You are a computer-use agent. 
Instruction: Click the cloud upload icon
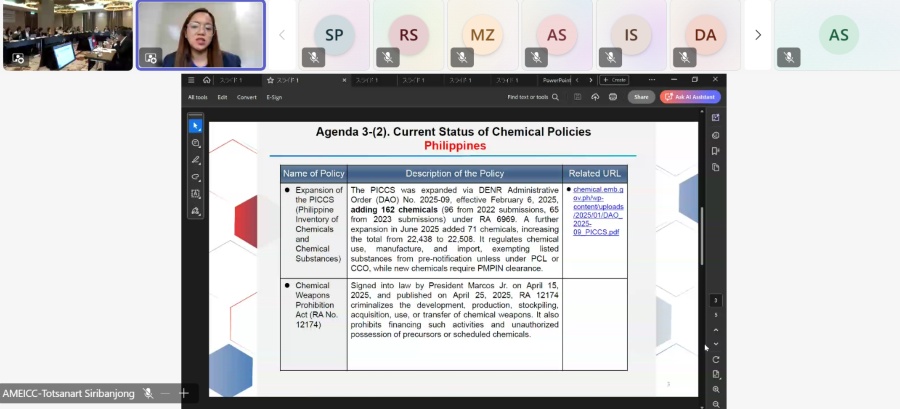click(x=595, y=97)
